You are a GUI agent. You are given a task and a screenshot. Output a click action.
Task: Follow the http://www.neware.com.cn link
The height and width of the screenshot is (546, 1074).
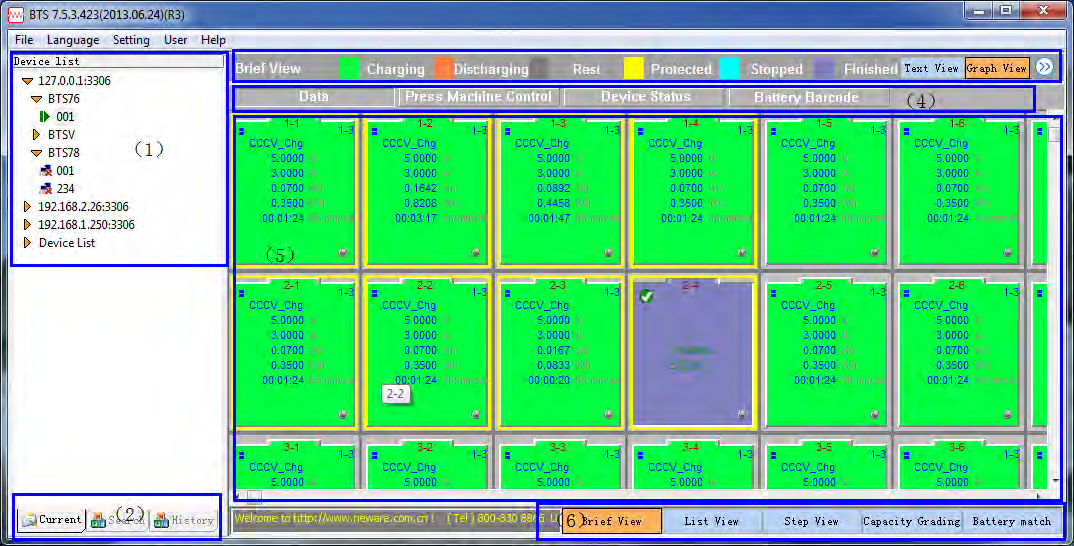(x=363, y=518)
